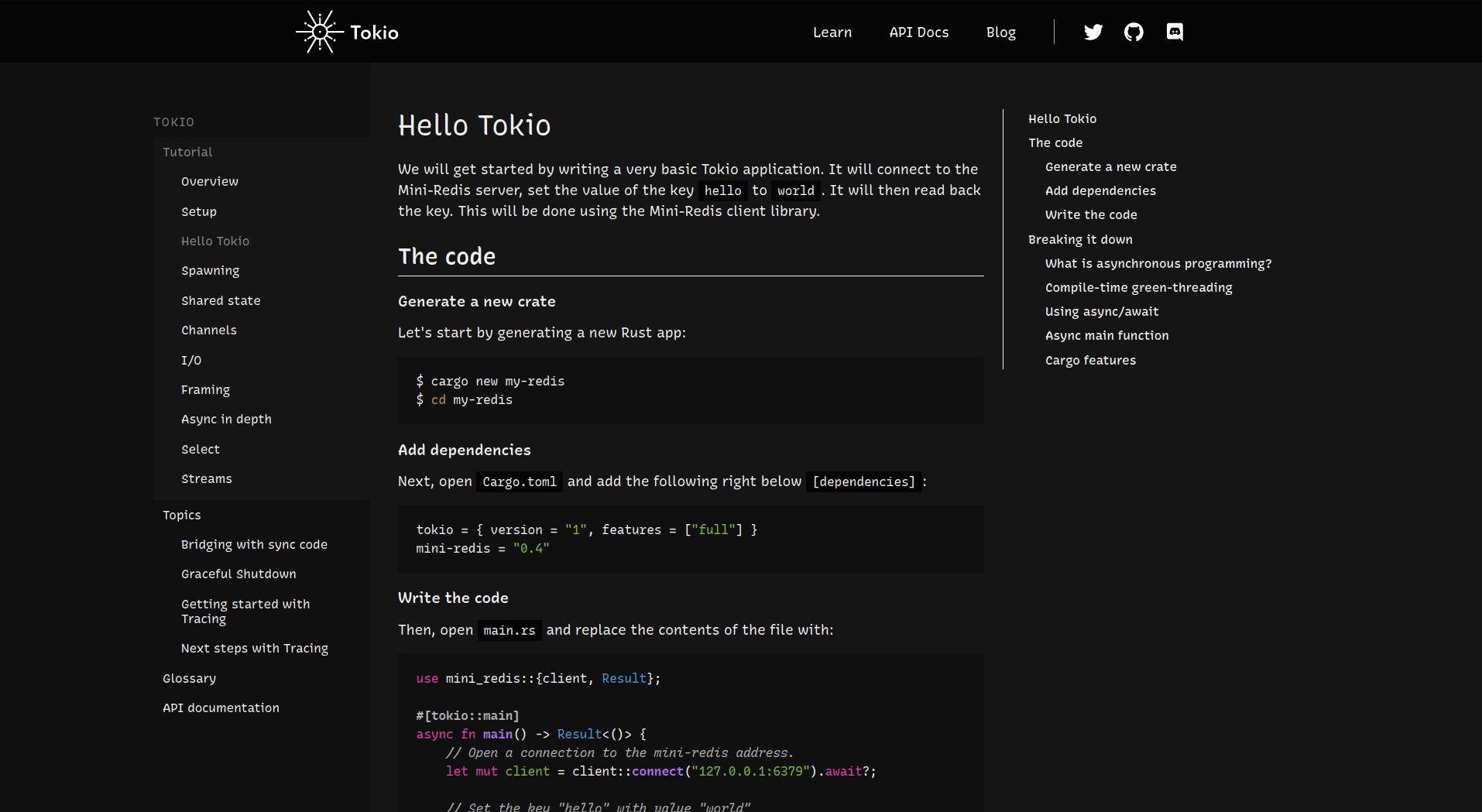Jump to Hello Tokio in contents
Viewport: 1482px width, 812px height.
coord(1062,118)
